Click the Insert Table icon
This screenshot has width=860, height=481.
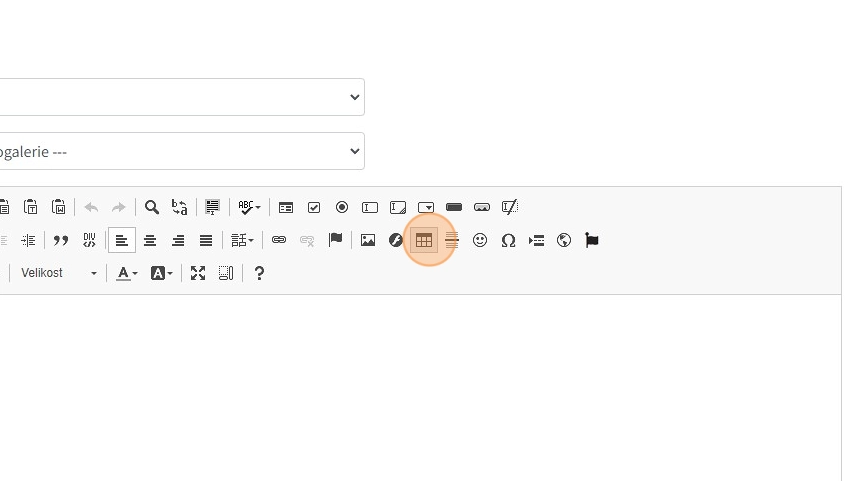coord(424,240)
